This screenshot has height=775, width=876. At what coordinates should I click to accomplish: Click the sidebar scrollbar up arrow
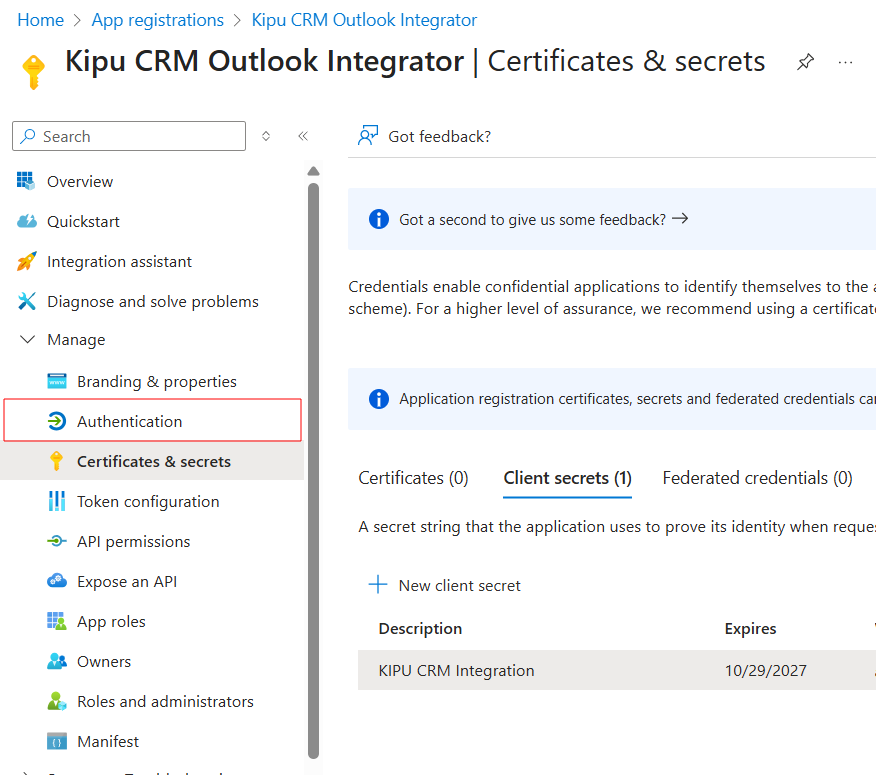[x=313, y=171]
